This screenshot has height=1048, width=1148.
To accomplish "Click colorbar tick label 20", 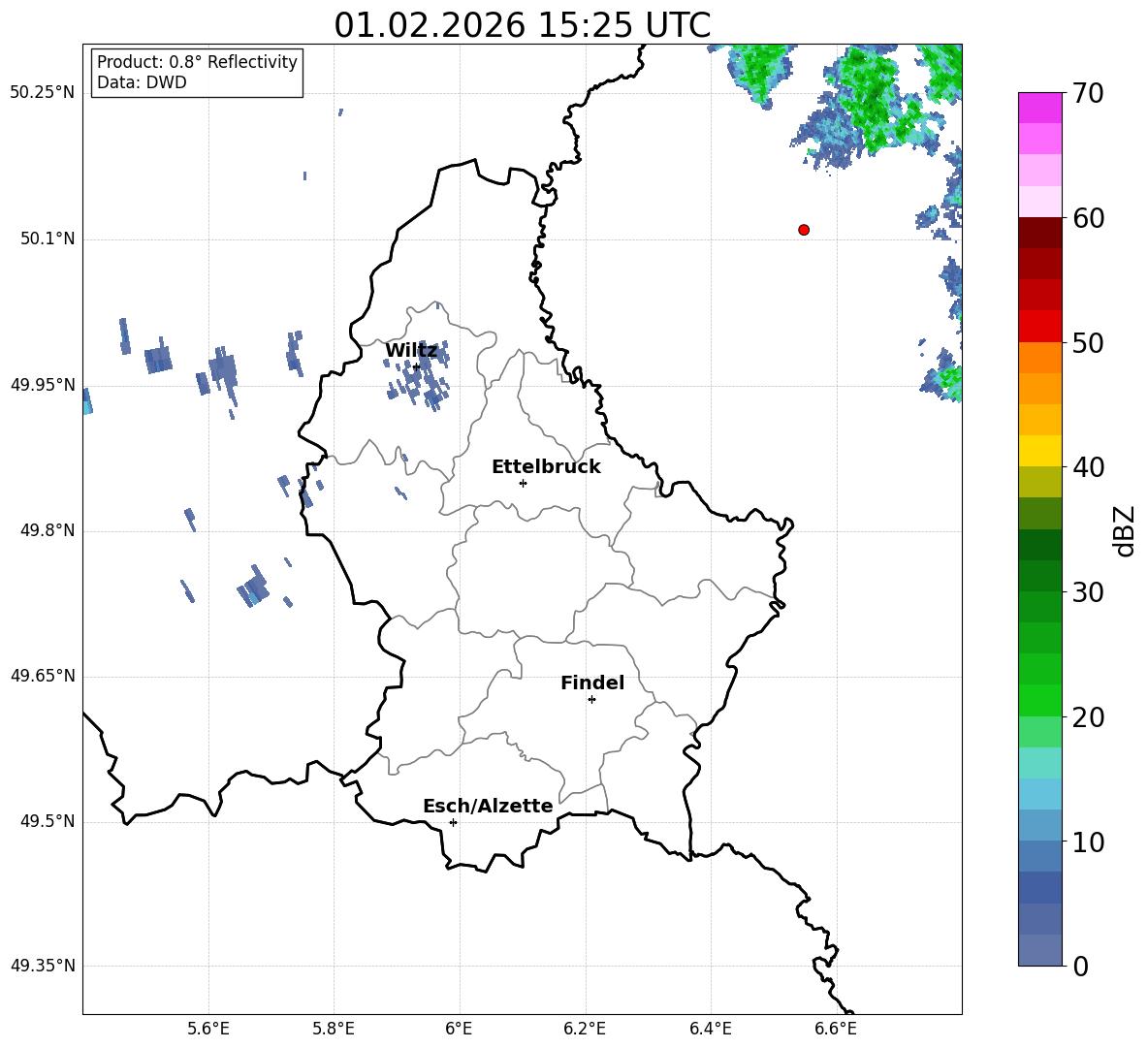I will point(1088,717).
